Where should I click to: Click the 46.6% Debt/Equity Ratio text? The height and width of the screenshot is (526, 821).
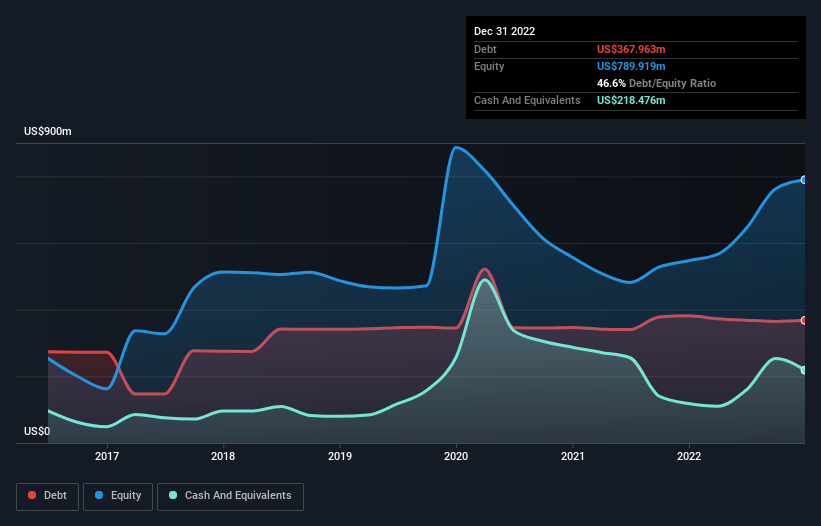click(x=657, y=83)
